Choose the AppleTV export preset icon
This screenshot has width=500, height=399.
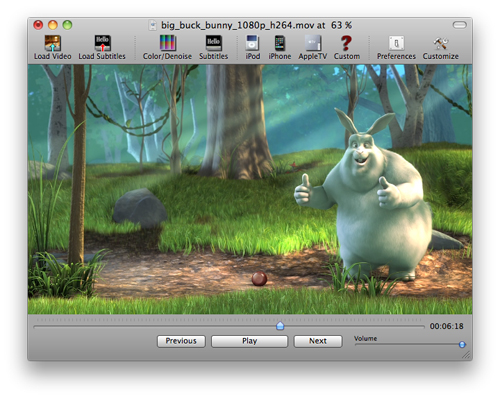pos(313,43)
